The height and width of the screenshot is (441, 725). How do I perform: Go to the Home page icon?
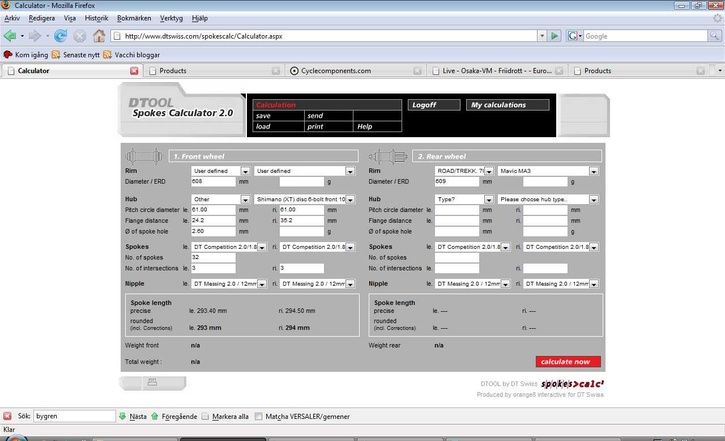(99, 36)
